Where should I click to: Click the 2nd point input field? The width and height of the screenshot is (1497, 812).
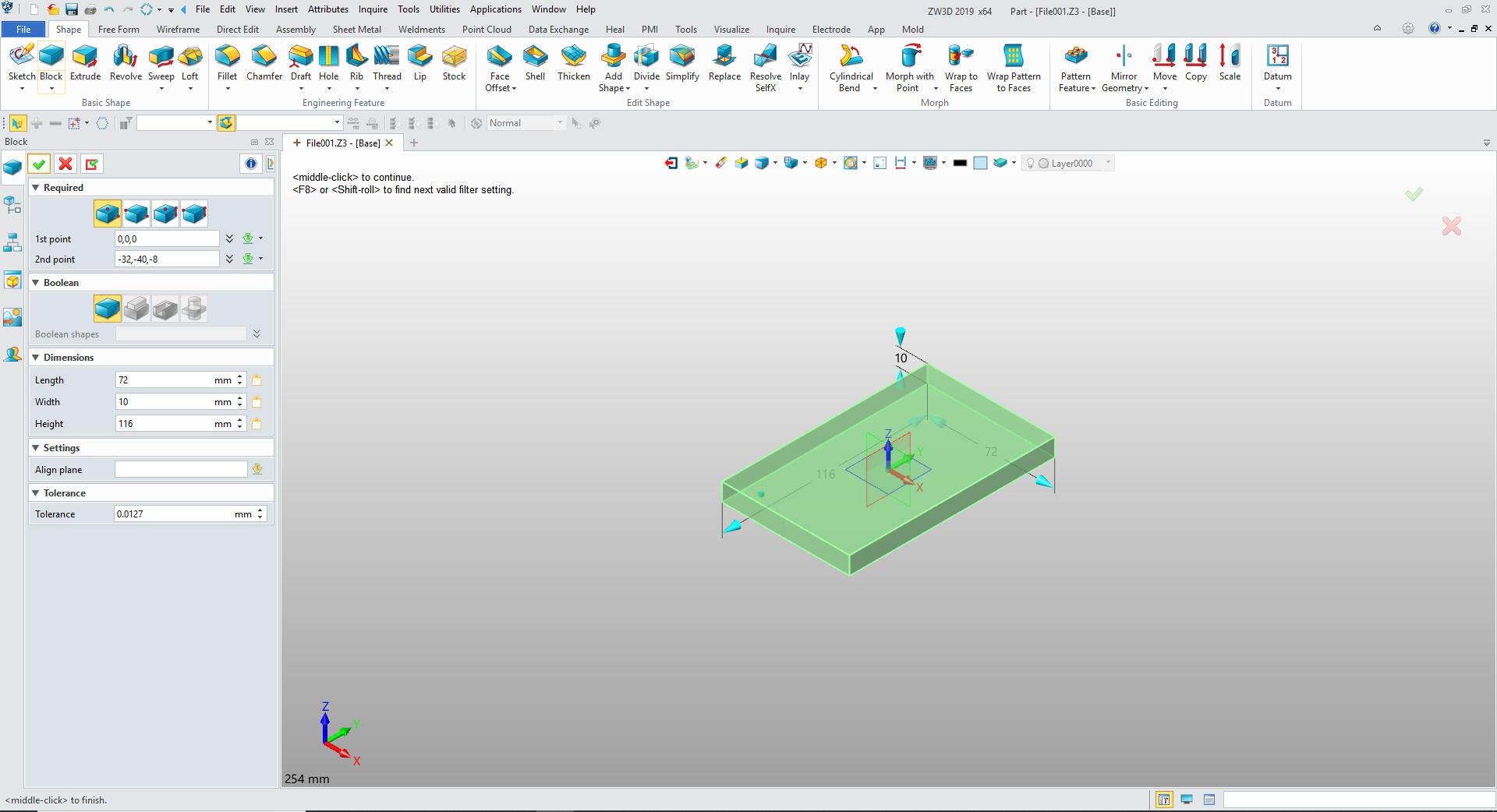pyautogui.click(x=167, y=259)
